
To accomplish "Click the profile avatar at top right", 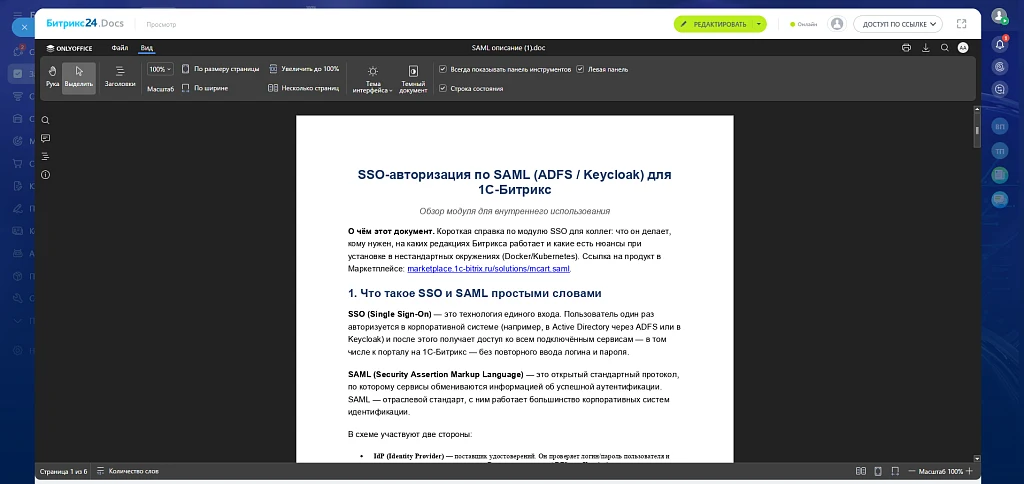I will coord(999,16).
